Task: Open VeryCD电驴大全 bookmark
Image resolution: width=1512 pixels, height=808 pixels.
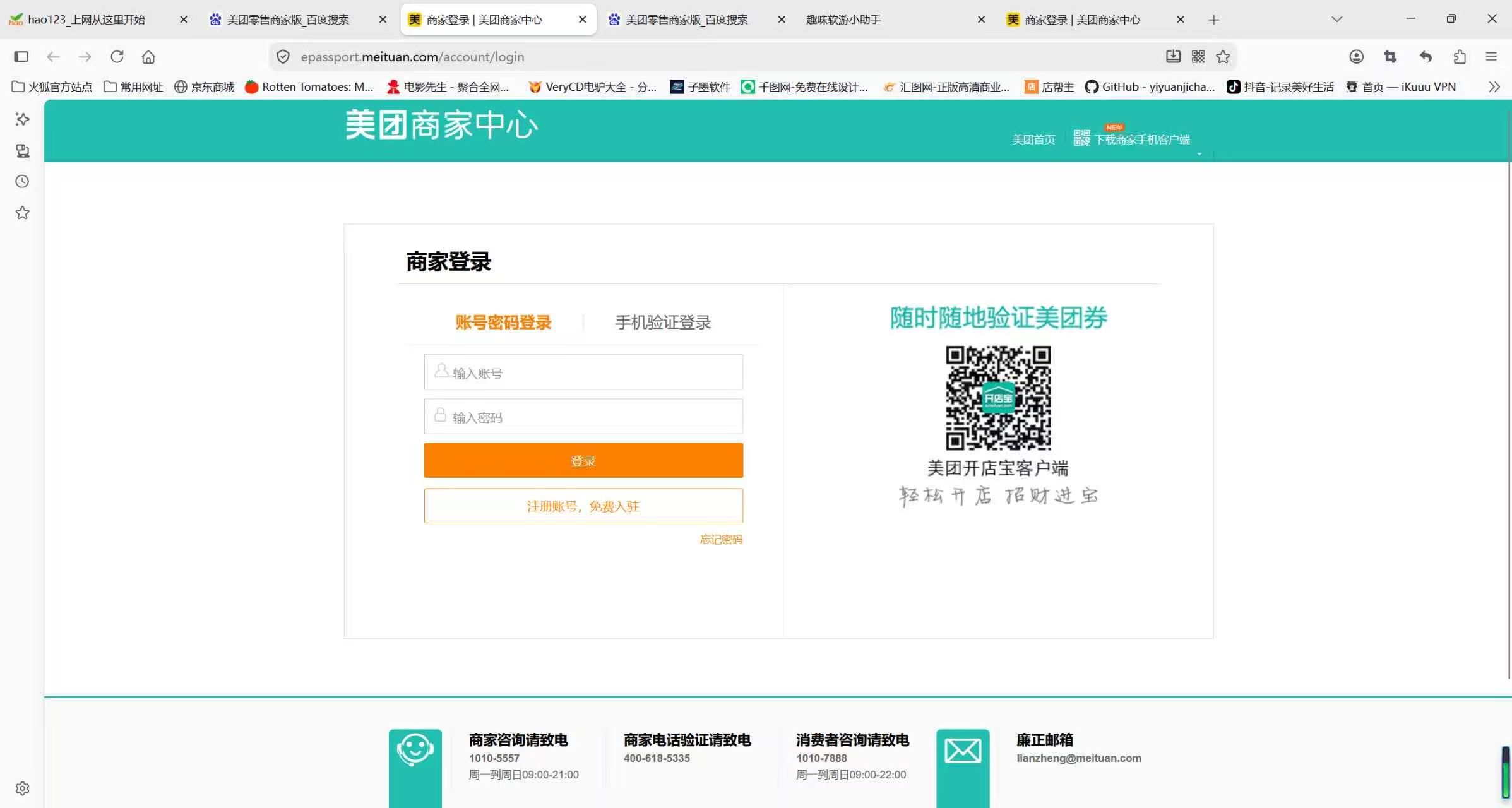Action: [592, 87]
